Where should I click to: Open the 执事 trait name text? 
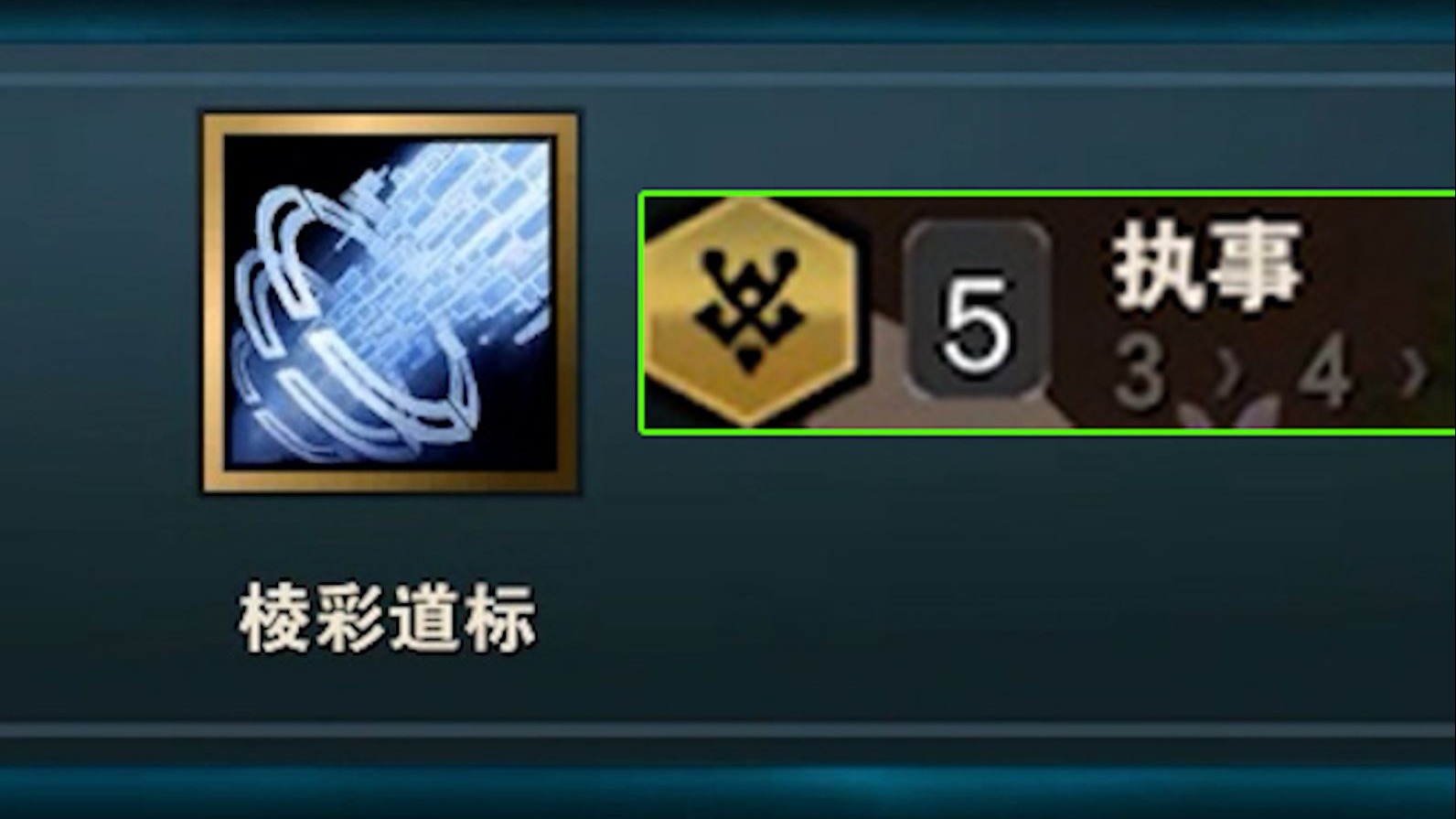tap(1206, 264)
